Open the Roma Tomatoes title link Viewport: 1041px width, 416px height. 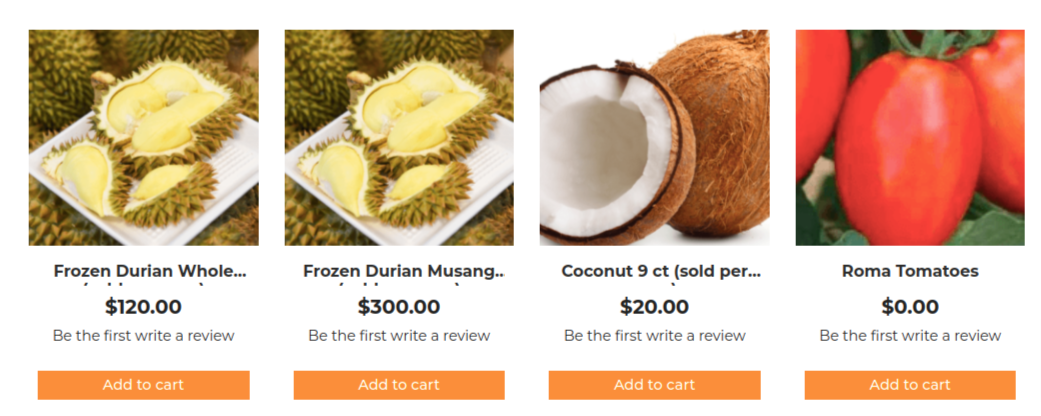(x=910, y=271)
